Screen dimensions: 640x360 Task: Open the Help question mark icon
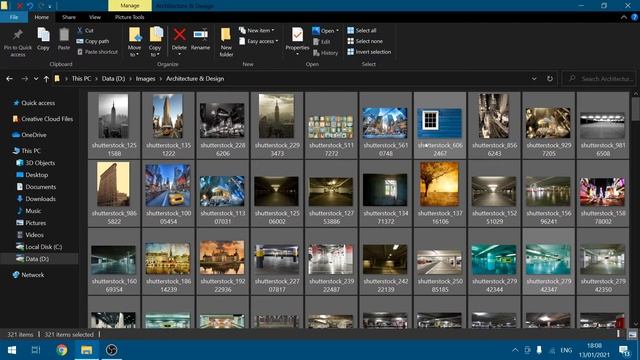pos(635,17)
